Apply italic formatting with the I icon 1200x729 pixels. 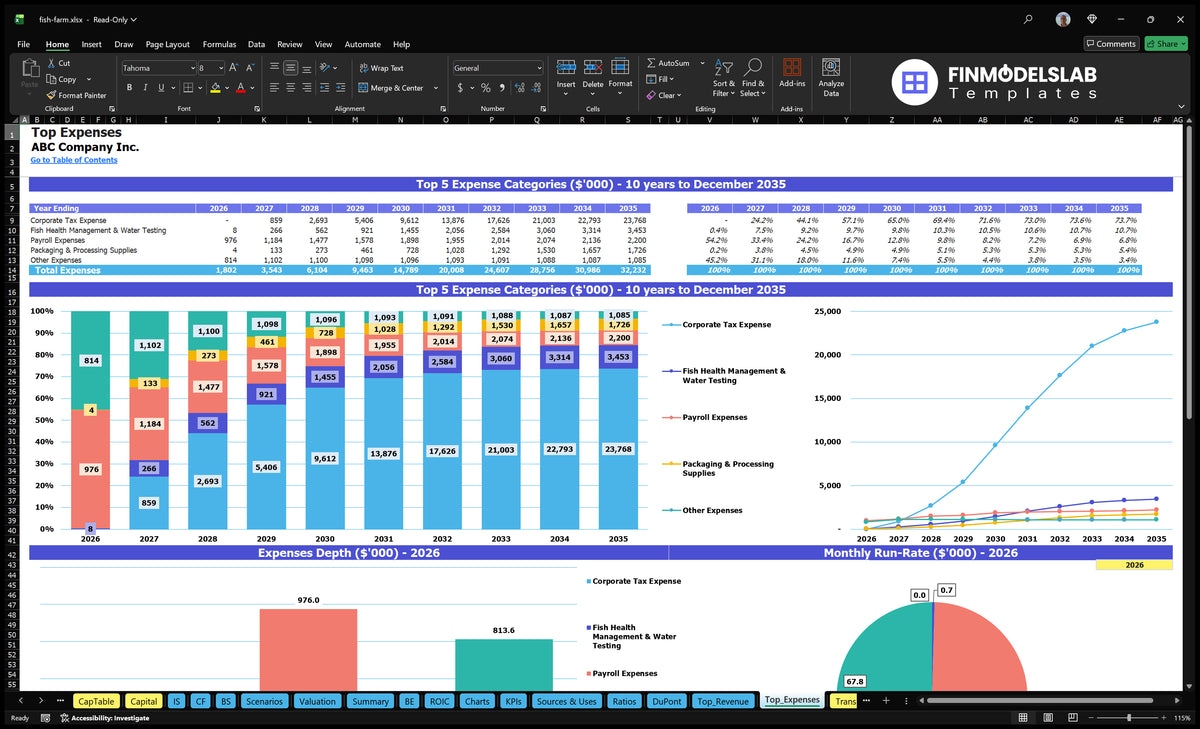[x=145, y=88]
